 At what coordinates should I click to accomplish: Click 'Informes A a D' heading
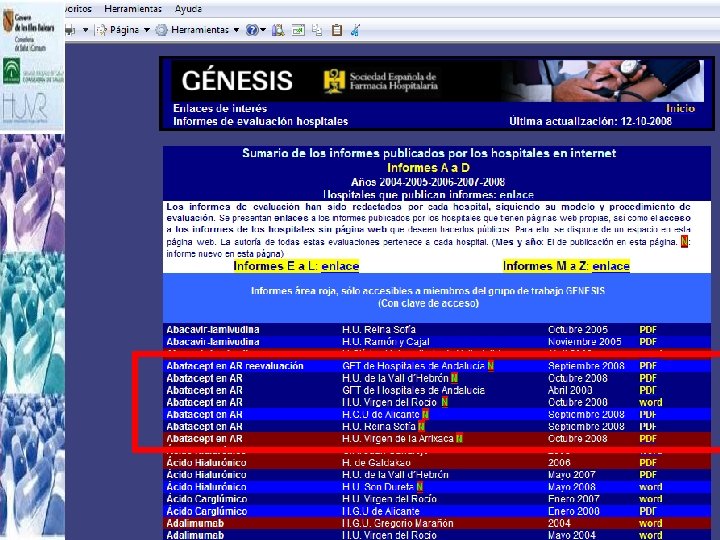(428, 168)
